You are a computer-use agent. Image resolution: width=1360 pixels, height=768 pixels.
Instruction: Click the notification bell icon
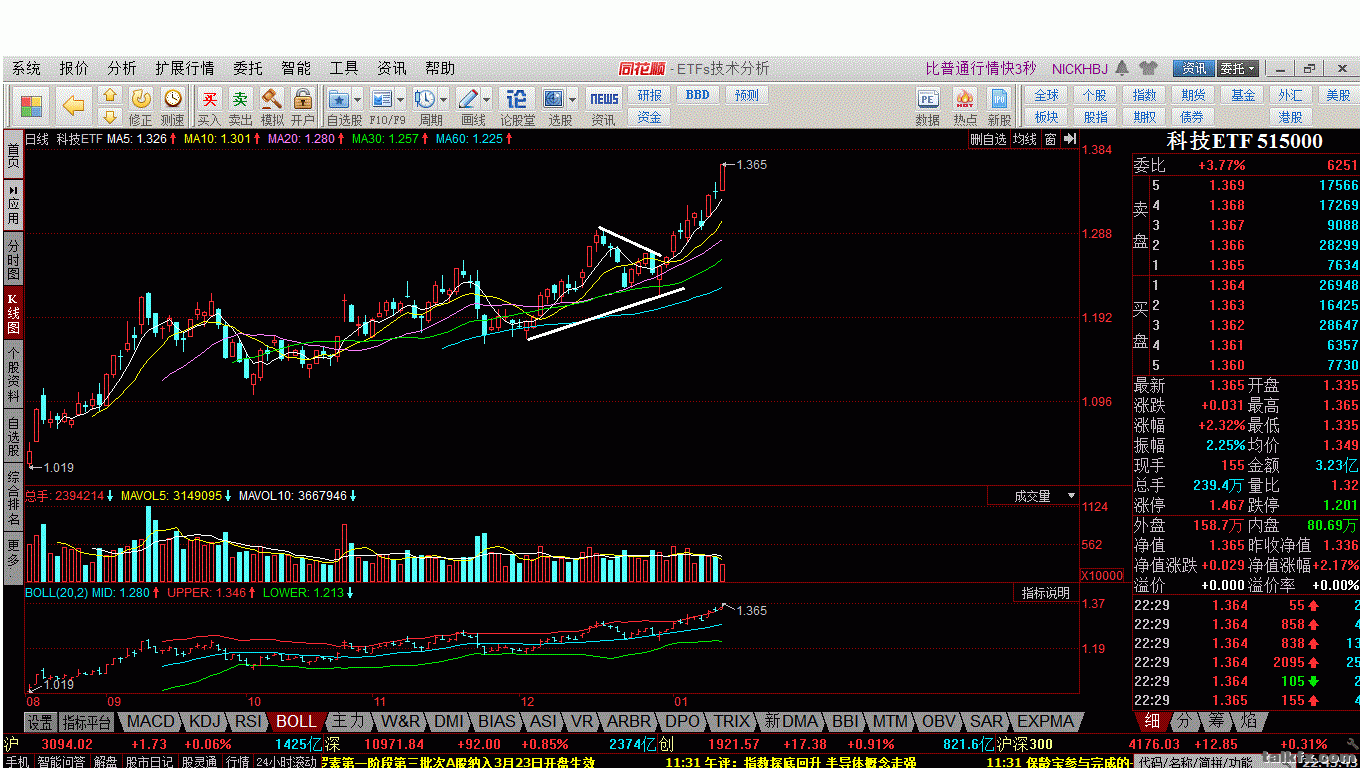1122,68
